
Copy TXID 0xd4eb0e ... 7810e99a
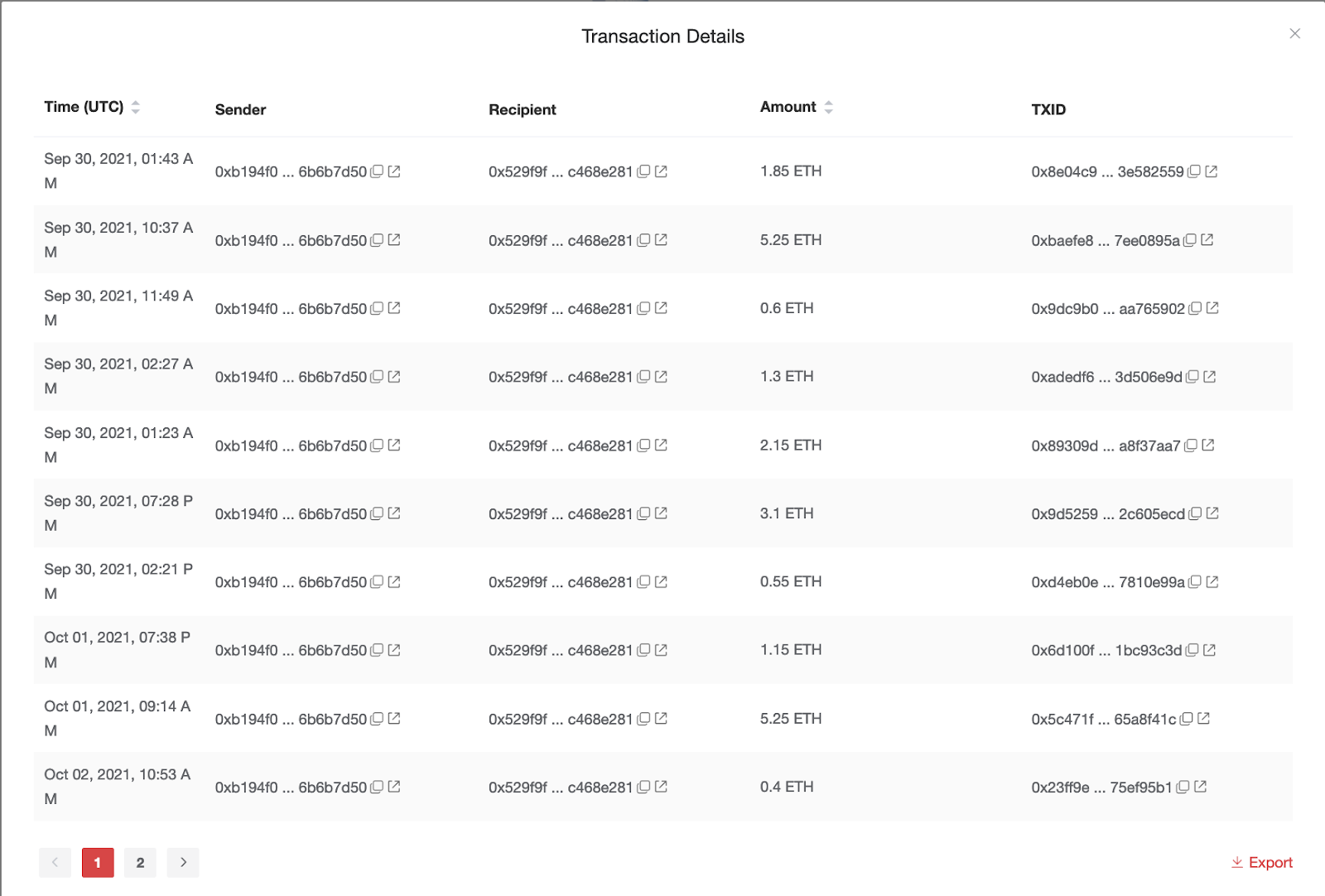pos(1195,582)
